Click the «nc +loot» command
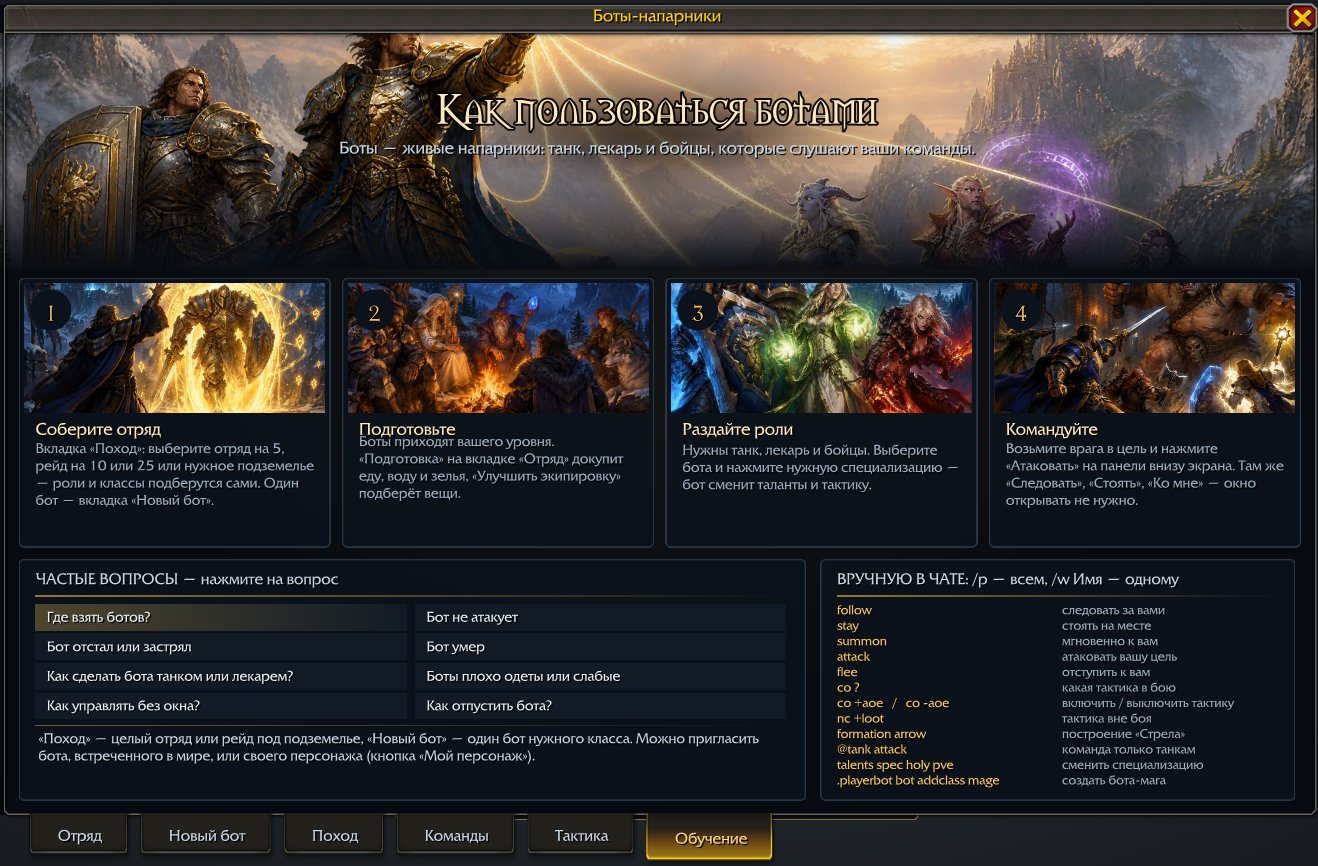 (x=860, y=719)
